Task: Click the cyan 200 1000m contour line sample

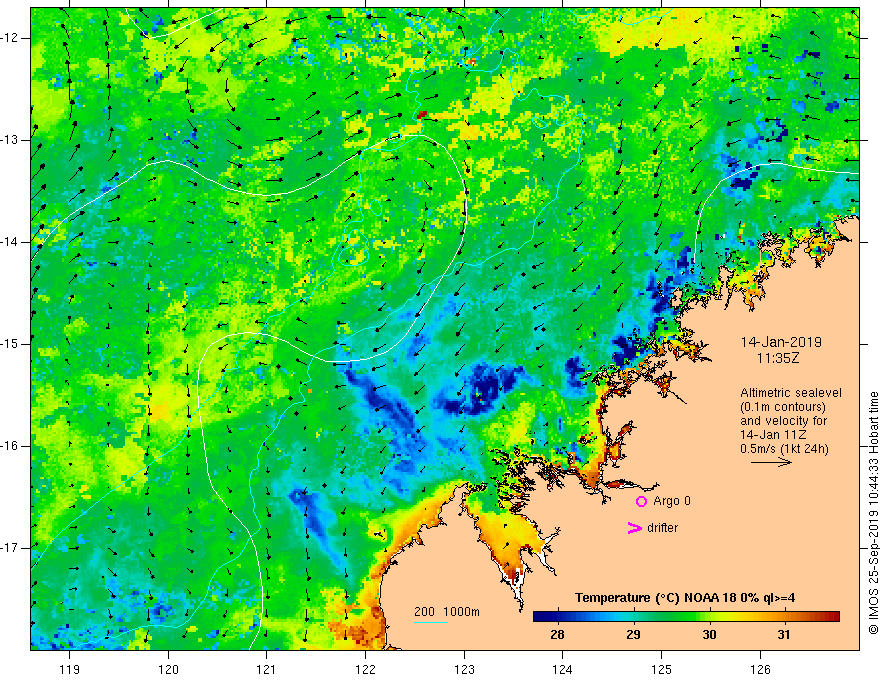Action: 431,622
